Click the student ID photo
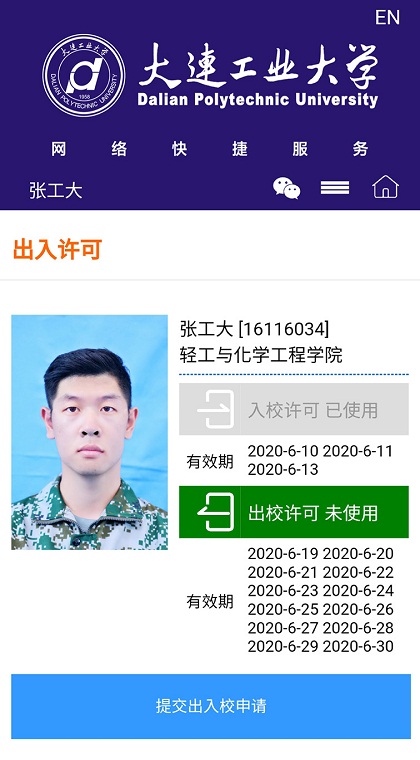The height and width of the screenshot is (760, 420). (90, 432)
